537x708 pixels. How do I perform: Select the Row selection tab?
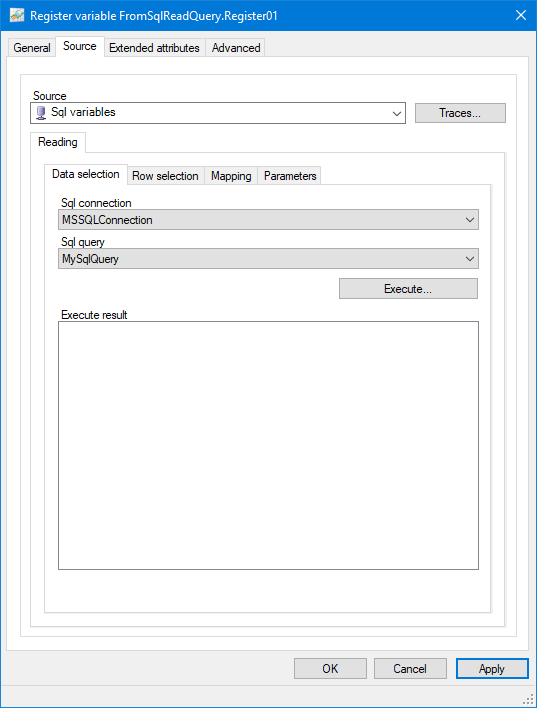click(165, 176)
